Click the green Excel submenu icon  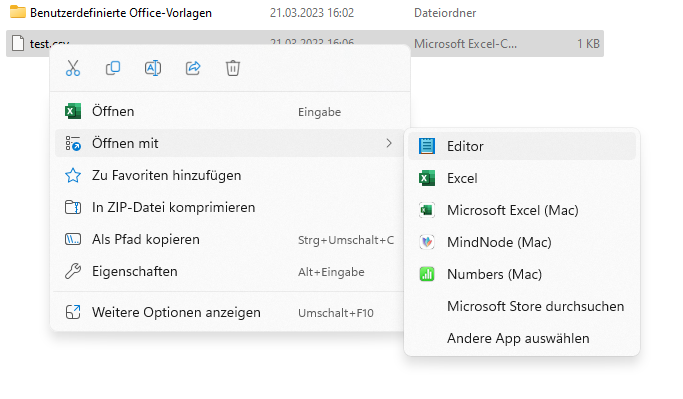tap(427, 178)
